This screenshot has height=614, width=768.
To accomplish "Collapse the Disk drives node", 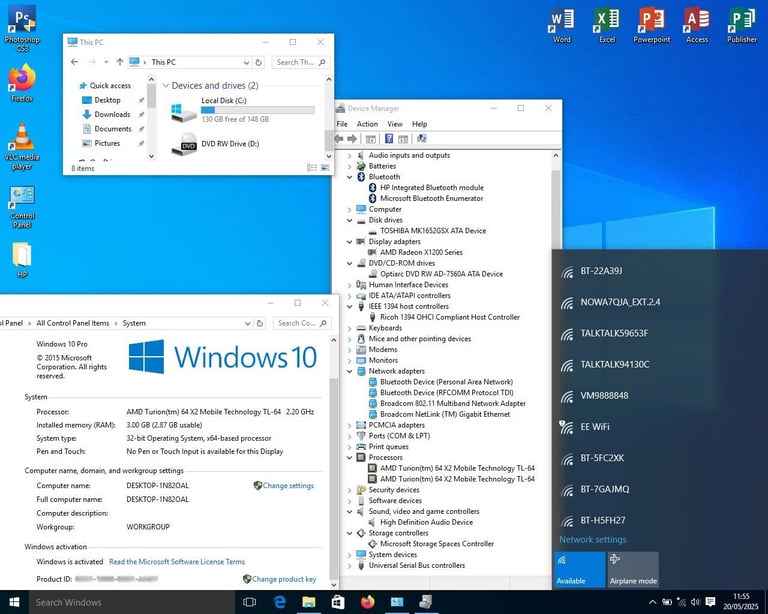I will click(x=349, y=220).
